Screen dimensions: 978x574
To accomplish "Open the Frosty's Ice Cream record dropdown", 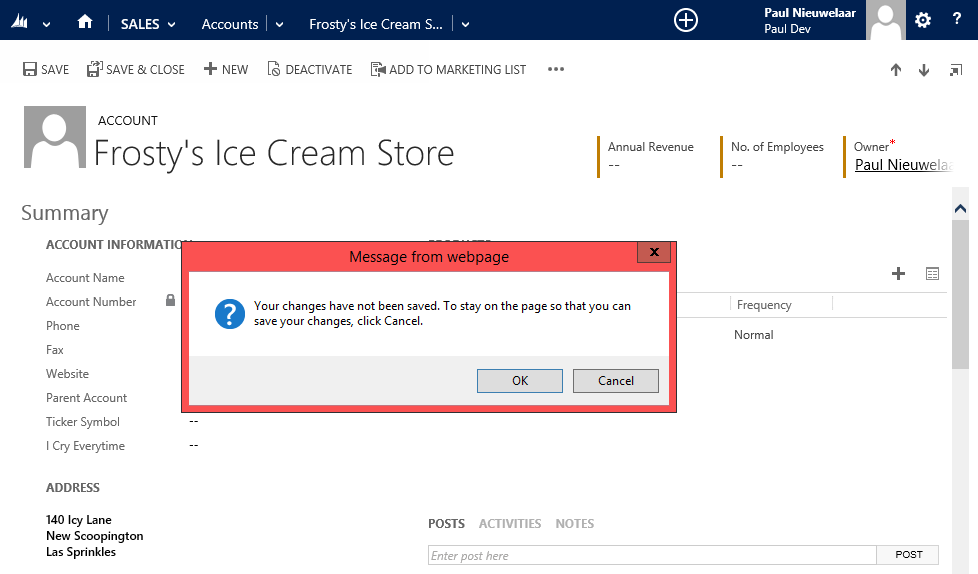I will (x=465, y=24).
